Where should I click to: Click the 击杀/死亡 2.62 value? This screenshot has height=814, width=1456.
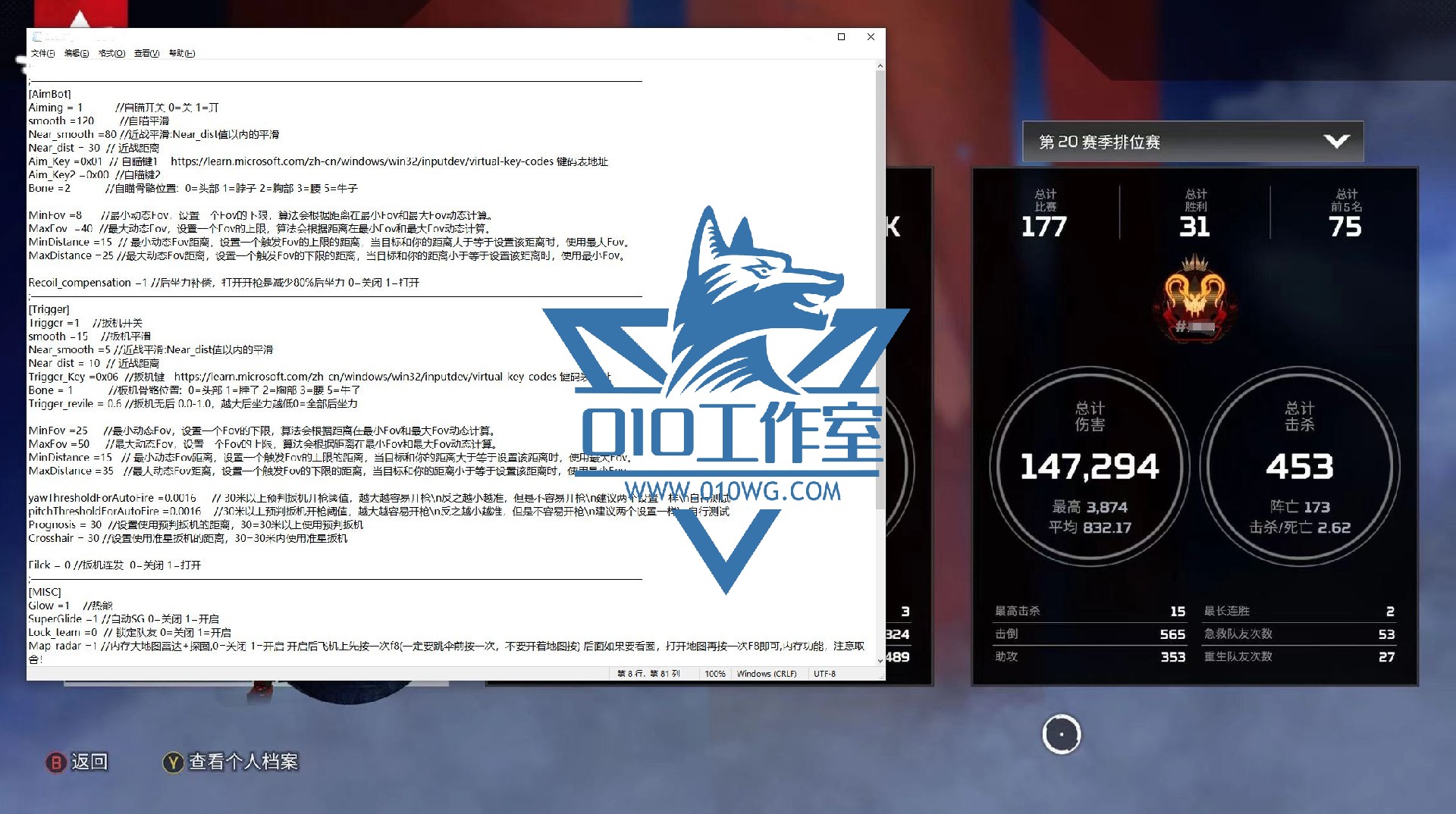click(1300, 528)
